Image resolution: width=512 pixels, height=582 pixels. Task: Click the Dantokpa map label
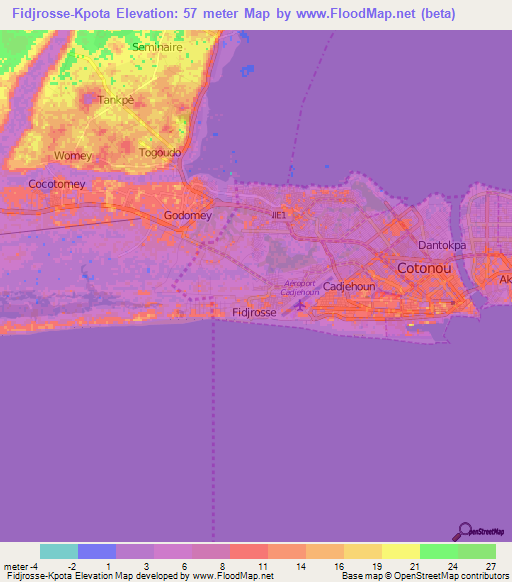(442, 245)
